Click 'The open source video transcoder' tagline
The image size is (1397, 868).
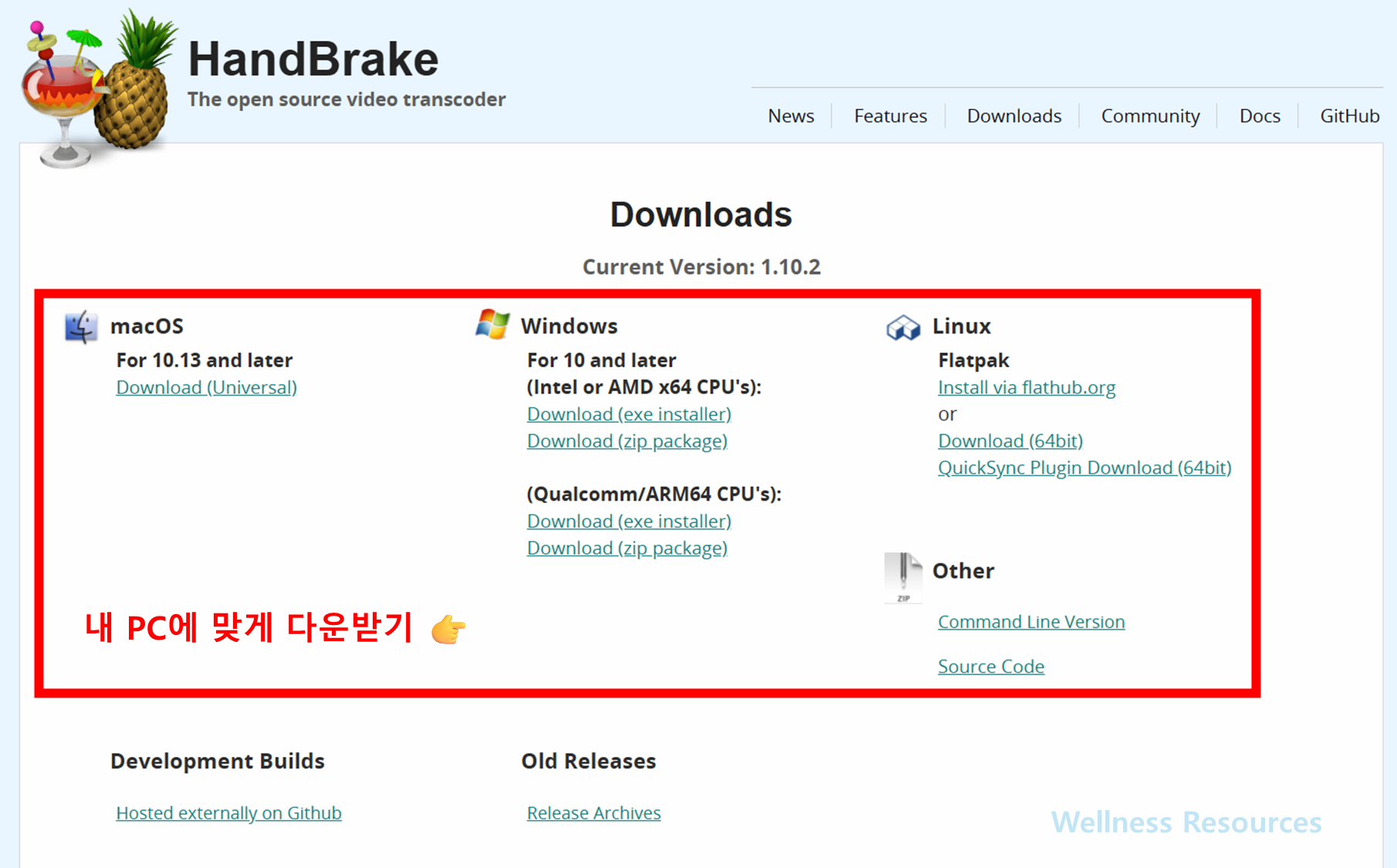tap(347, 100)
